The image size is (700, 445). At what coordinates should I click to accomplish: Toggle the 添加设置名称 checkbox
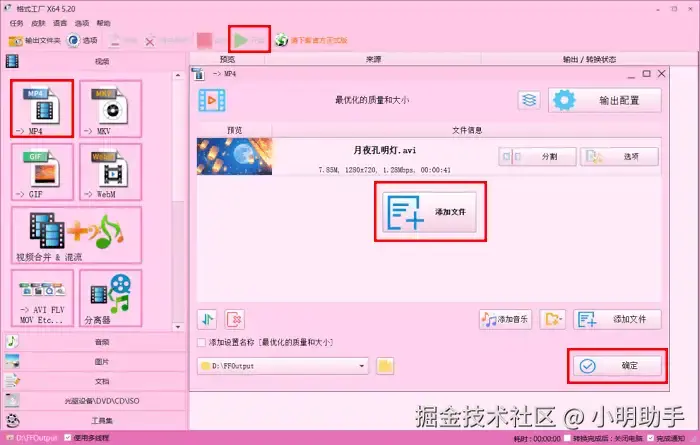coord(202,342)
